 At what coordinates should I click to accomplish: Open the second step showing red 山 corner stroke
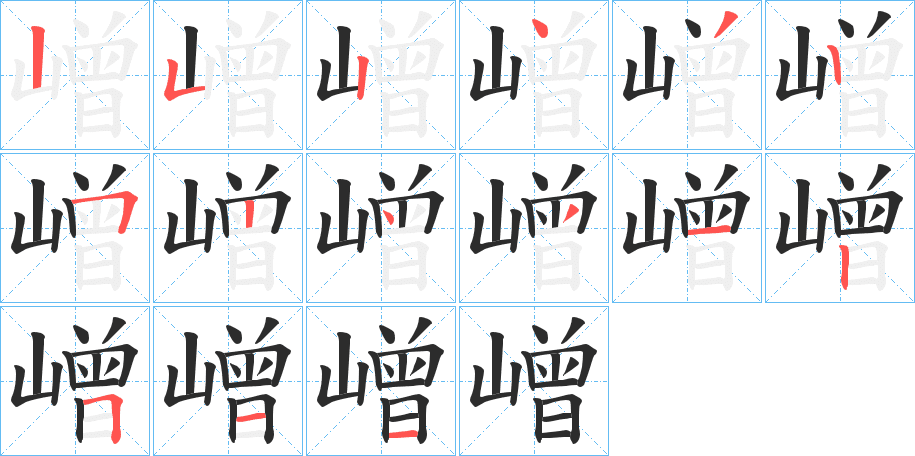[228, 75]
